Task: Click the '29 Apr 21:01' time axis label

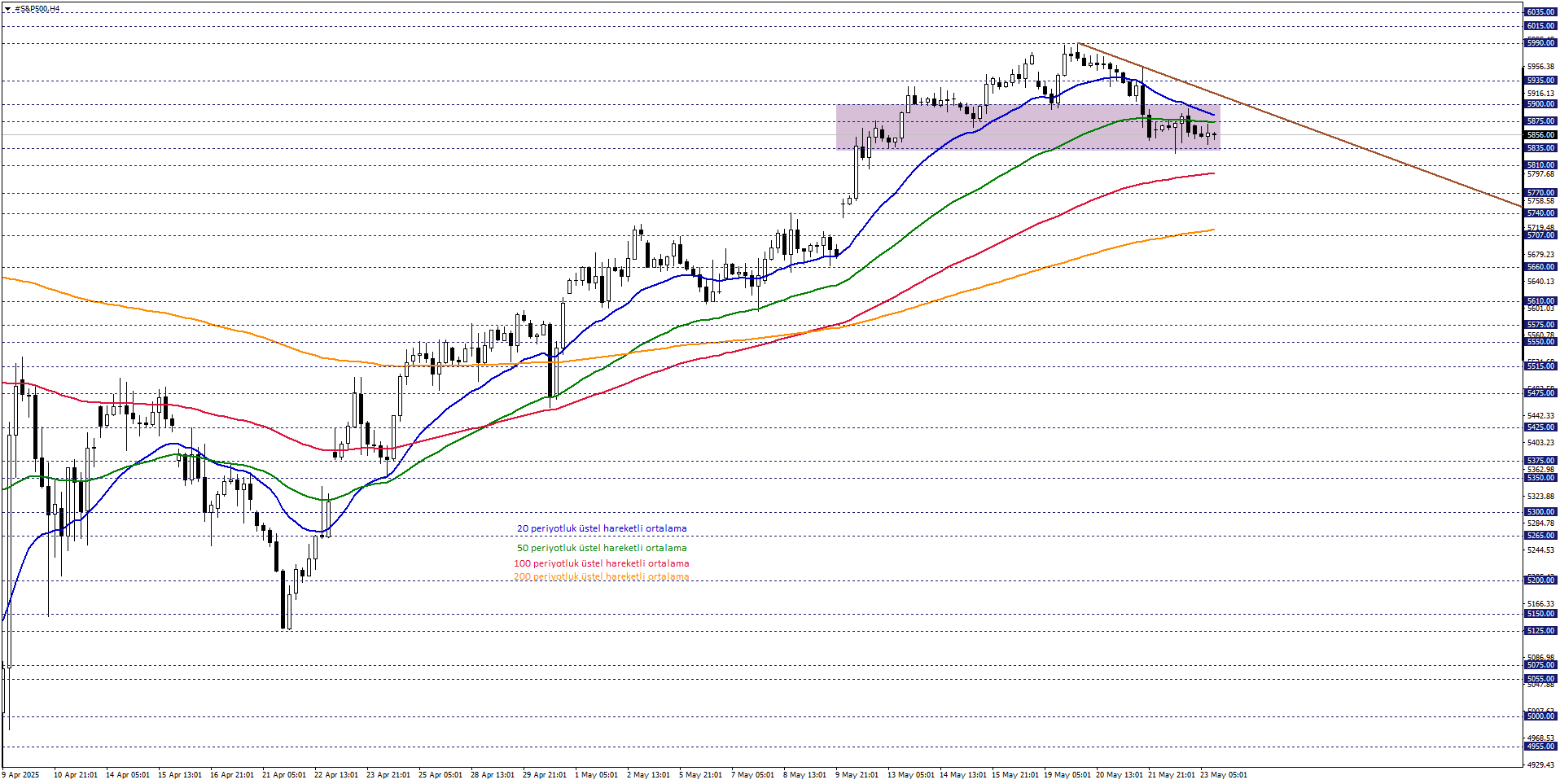Action: 545,775
